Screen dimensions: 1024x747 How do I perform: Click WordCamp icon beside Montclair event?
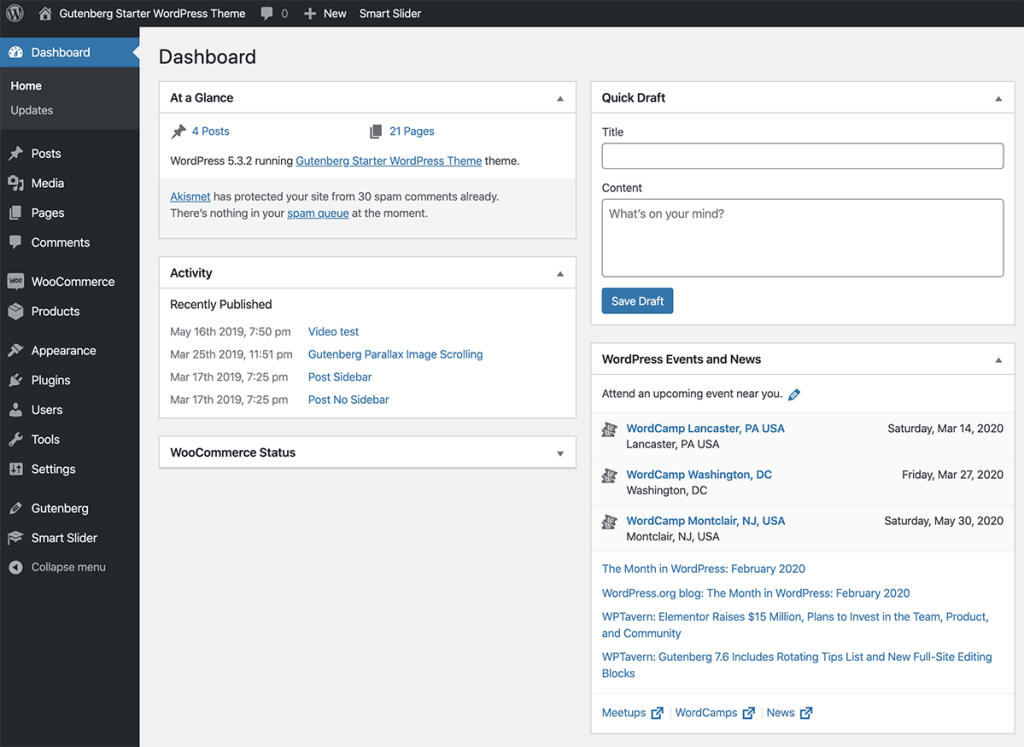[609, 522]
